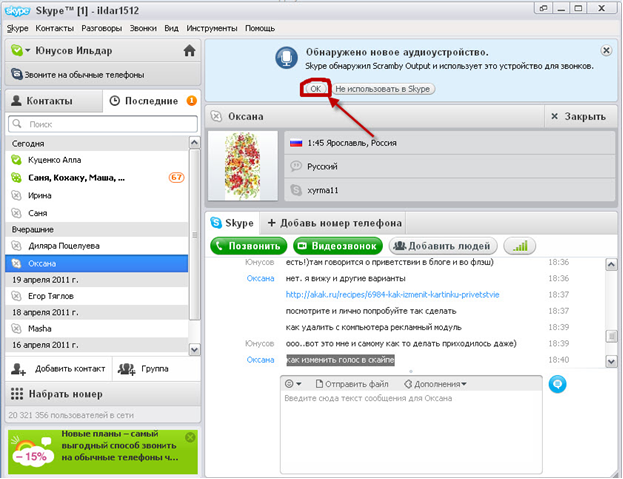Open the Помощь menu
623x479 pixels.
click(260, 28)
